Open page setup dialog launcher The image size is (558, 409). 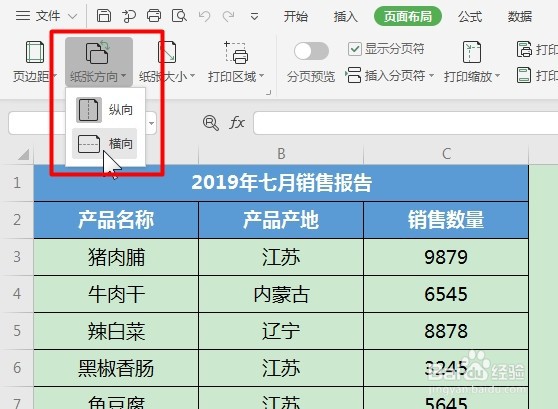(268, 93)
